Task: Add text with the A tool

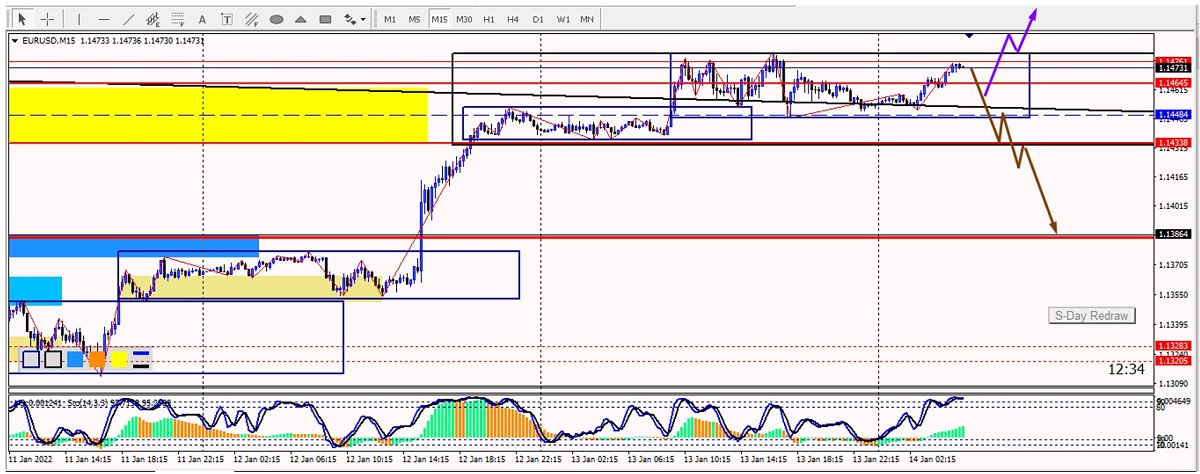Action: [x=203, y=19]
